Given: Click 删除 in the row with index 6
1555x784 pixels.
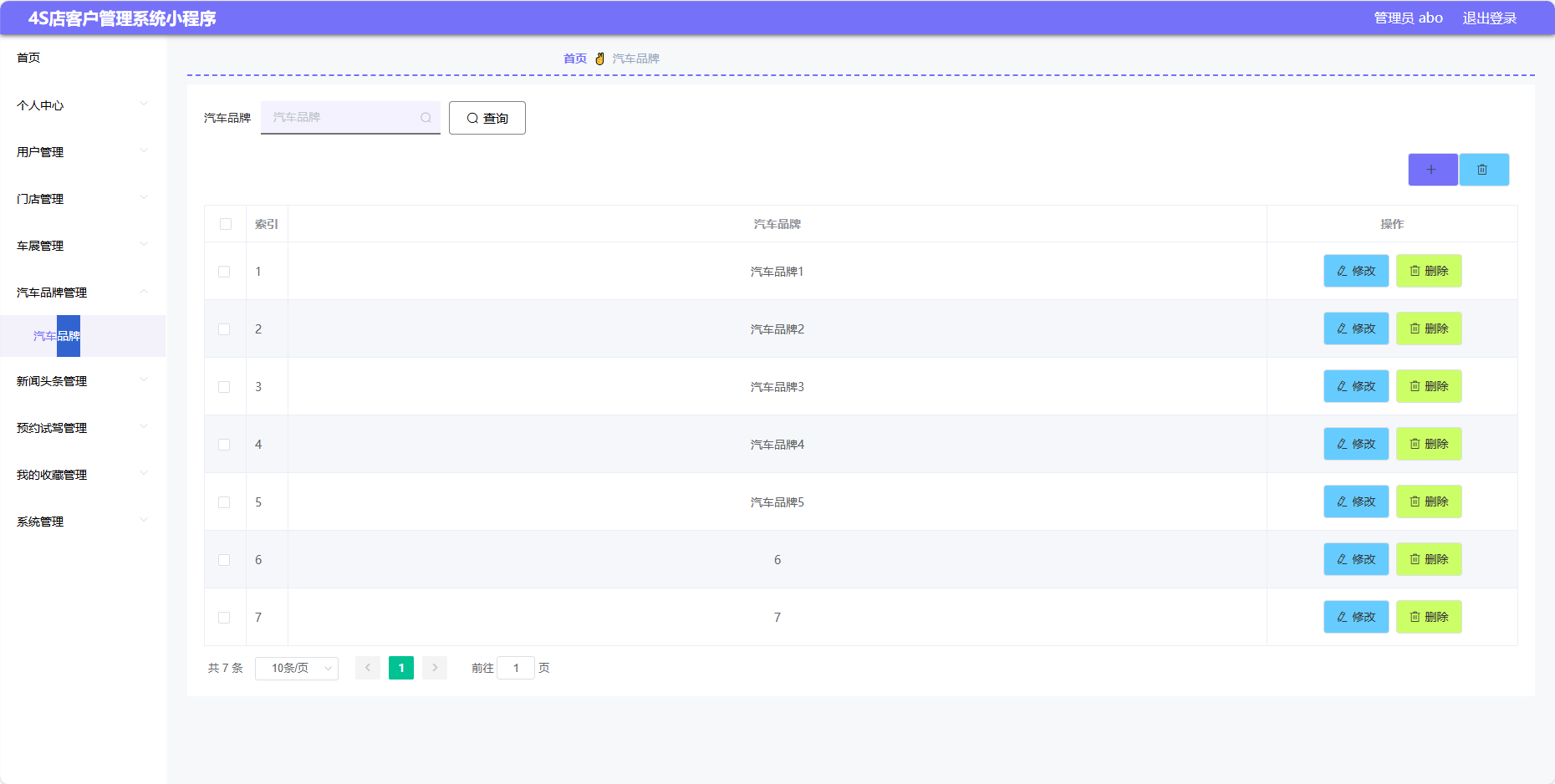Looking at the screenshot, I should pyautogui.click(x=1429, y=559).
